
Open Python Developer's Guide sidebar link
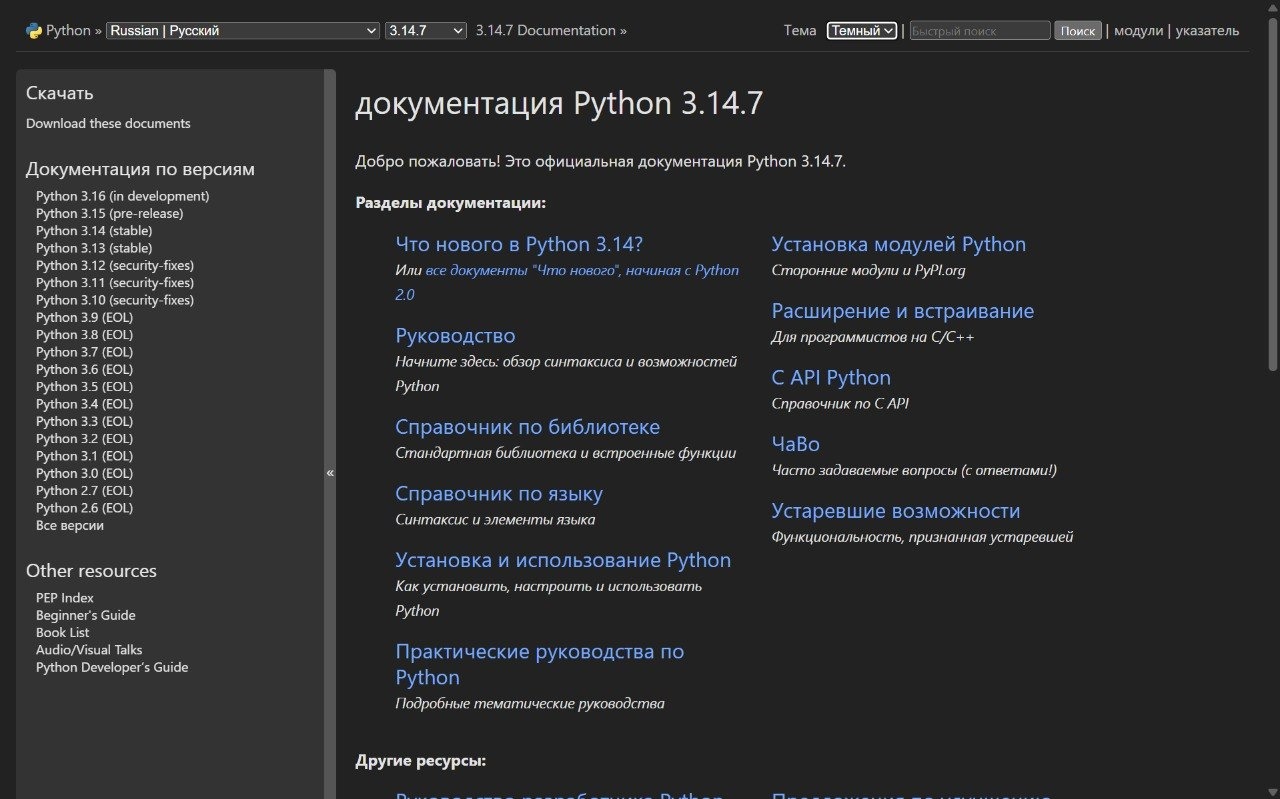pos(112,667)
